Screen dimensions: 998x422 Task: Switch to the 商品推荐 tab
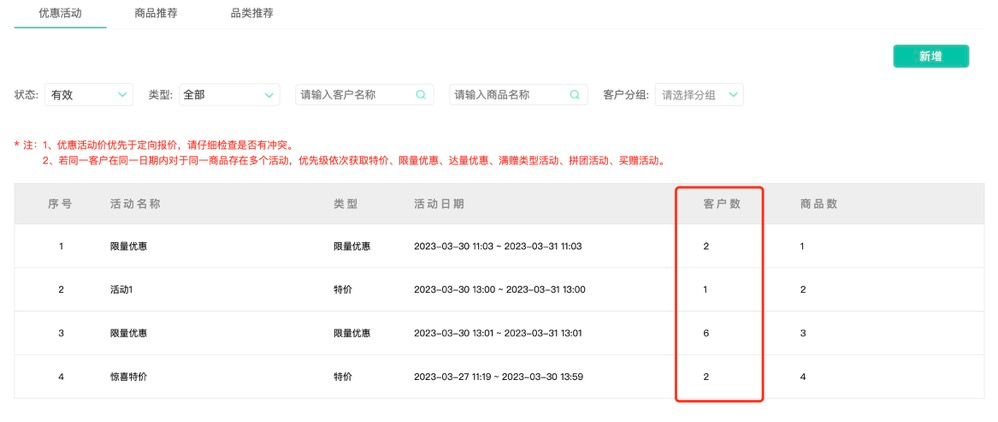(156, 14)
